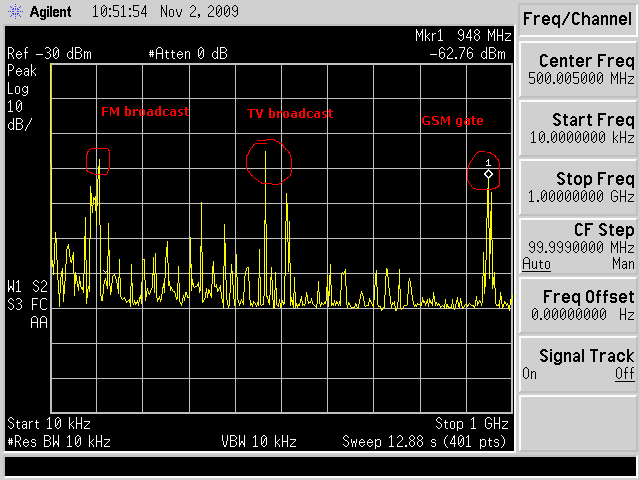Image resolution: width=640 pixels, height=480 pixels.
Task: Click the 10.0000000 kHz start frequency value
Action: [x=582, y=138]
